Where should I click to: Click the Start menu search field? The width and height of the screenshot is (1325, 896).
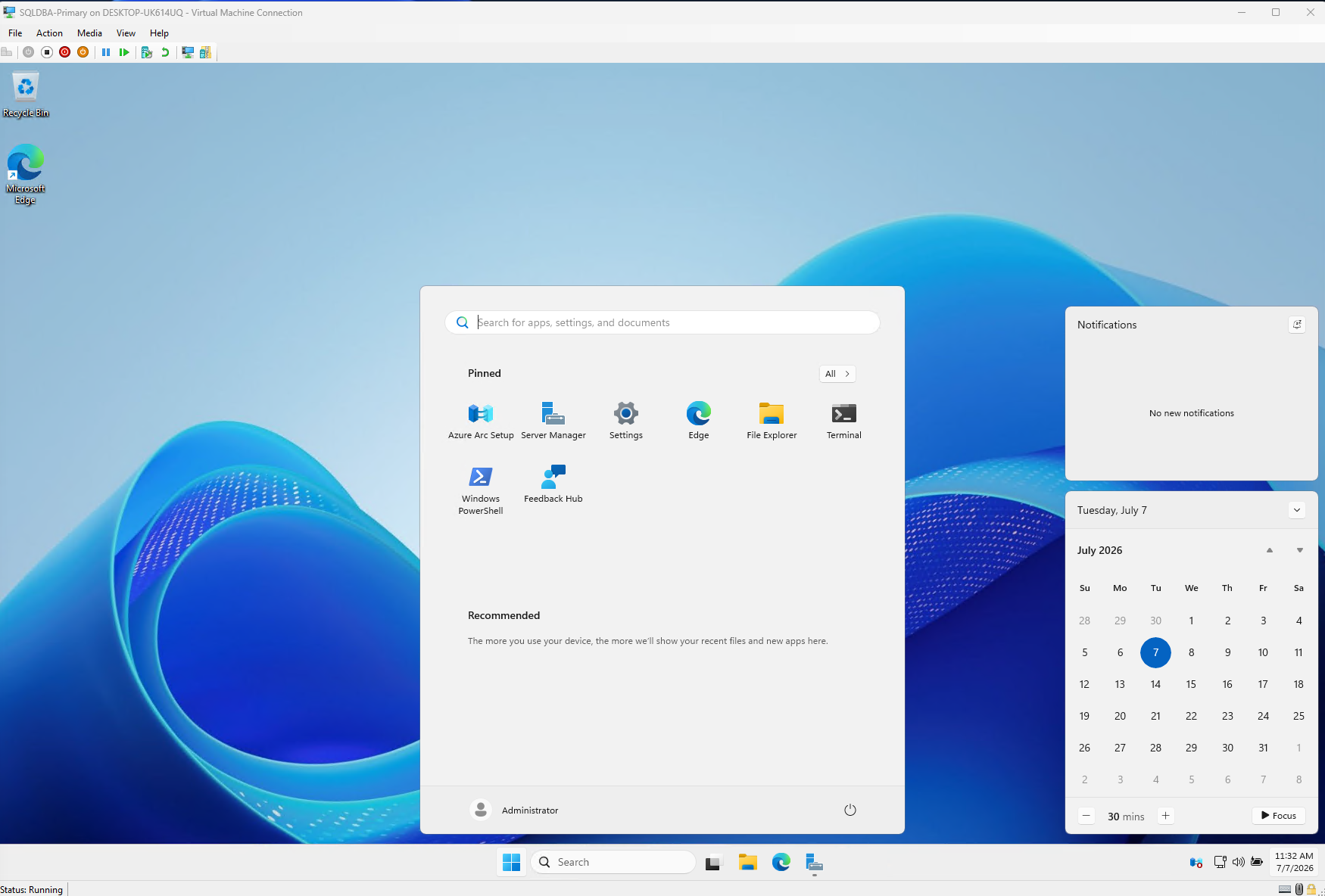pos(662,322)
